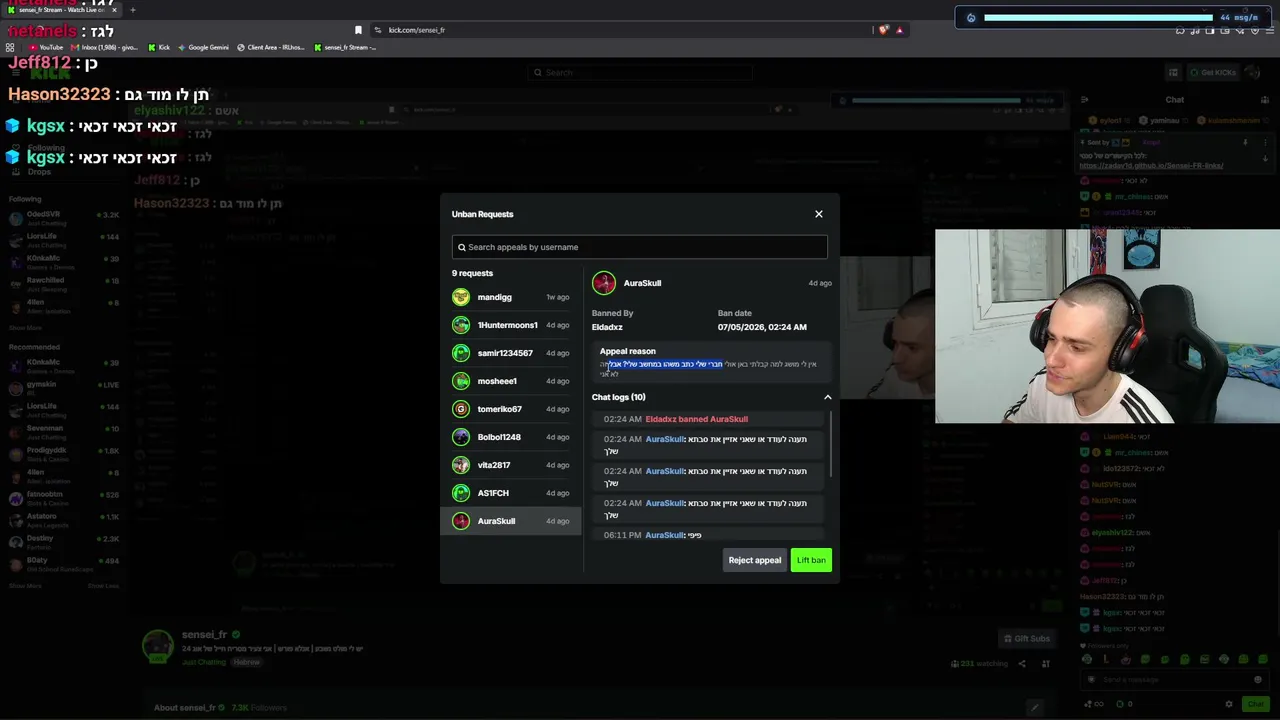The height and width of the screenshot is (720, 1280).
Task: Select mosheee1 in requests list
Action: click(511, 381)
